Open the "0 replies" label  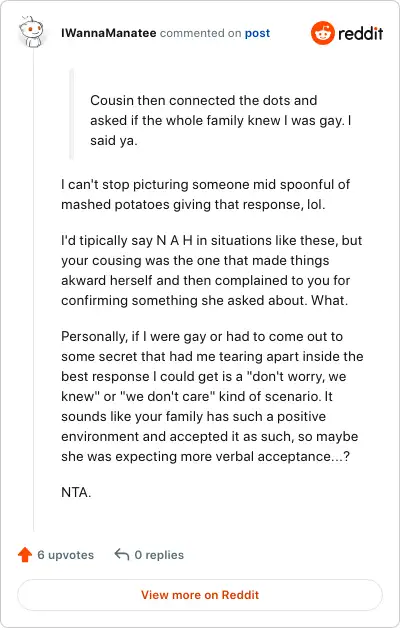click(x=159, y=555)
